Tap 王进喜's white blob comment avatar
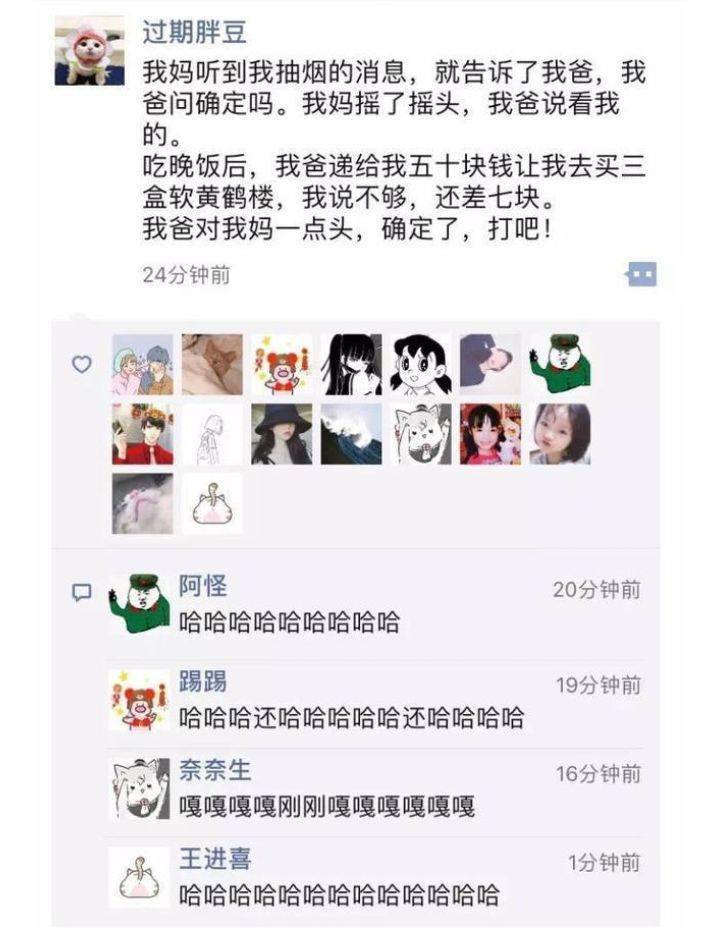The width and height of the screenshot is (720, 929). pos(140,877)
